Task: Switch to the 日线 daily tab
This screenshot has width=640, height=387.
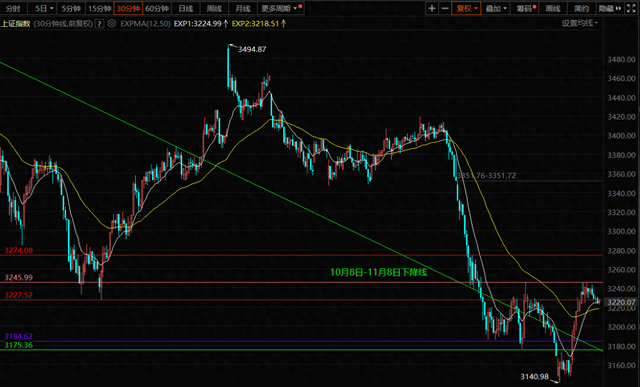Action: (186, 8)
